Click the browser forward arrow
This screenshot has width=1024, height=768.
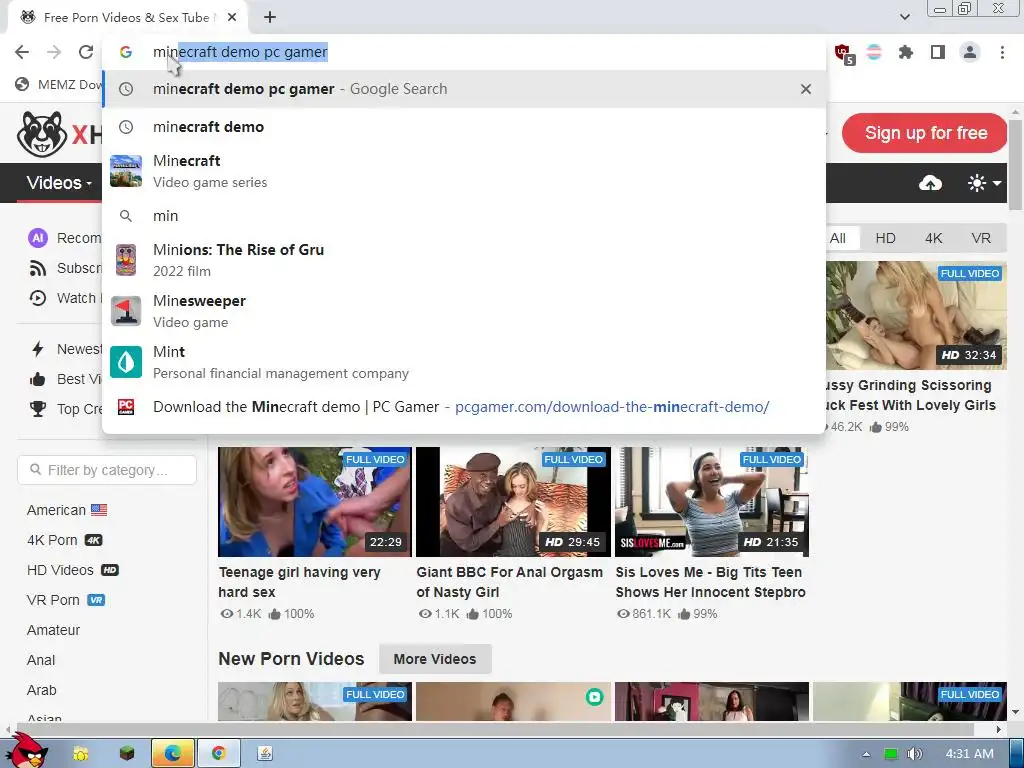pos(54,52)
